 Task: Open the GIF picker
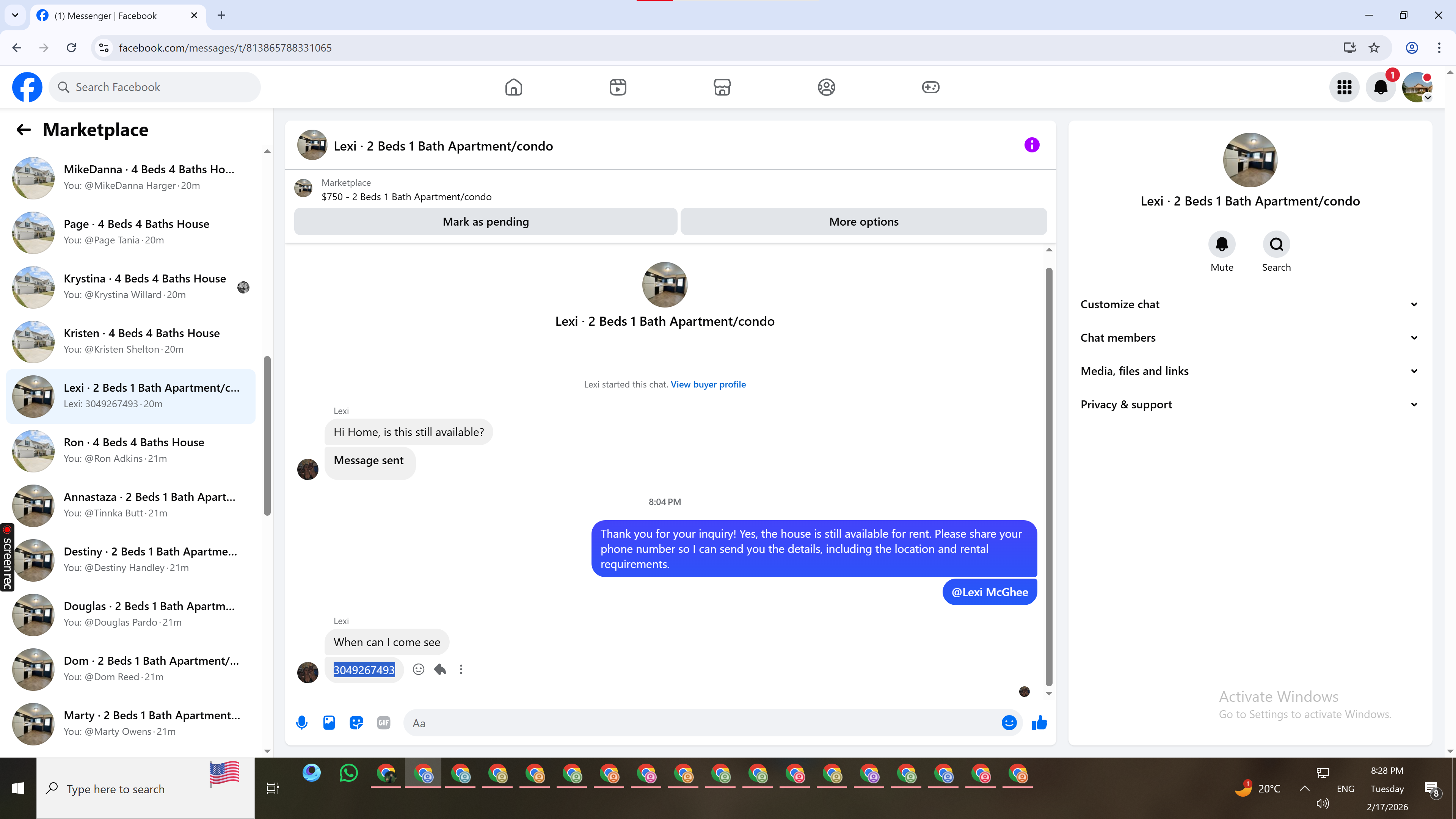pos(383,723)
